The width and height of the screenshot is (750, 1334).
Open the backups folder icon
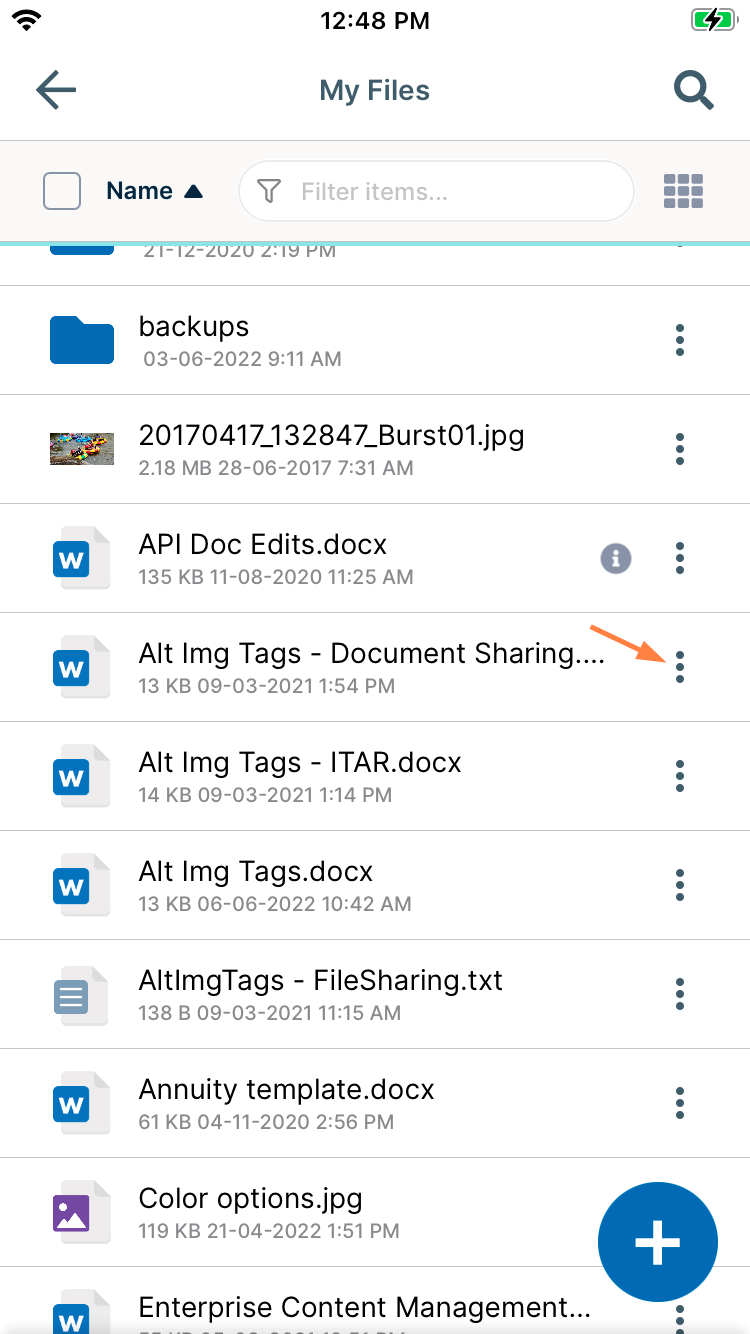click(x=81, y=340)
